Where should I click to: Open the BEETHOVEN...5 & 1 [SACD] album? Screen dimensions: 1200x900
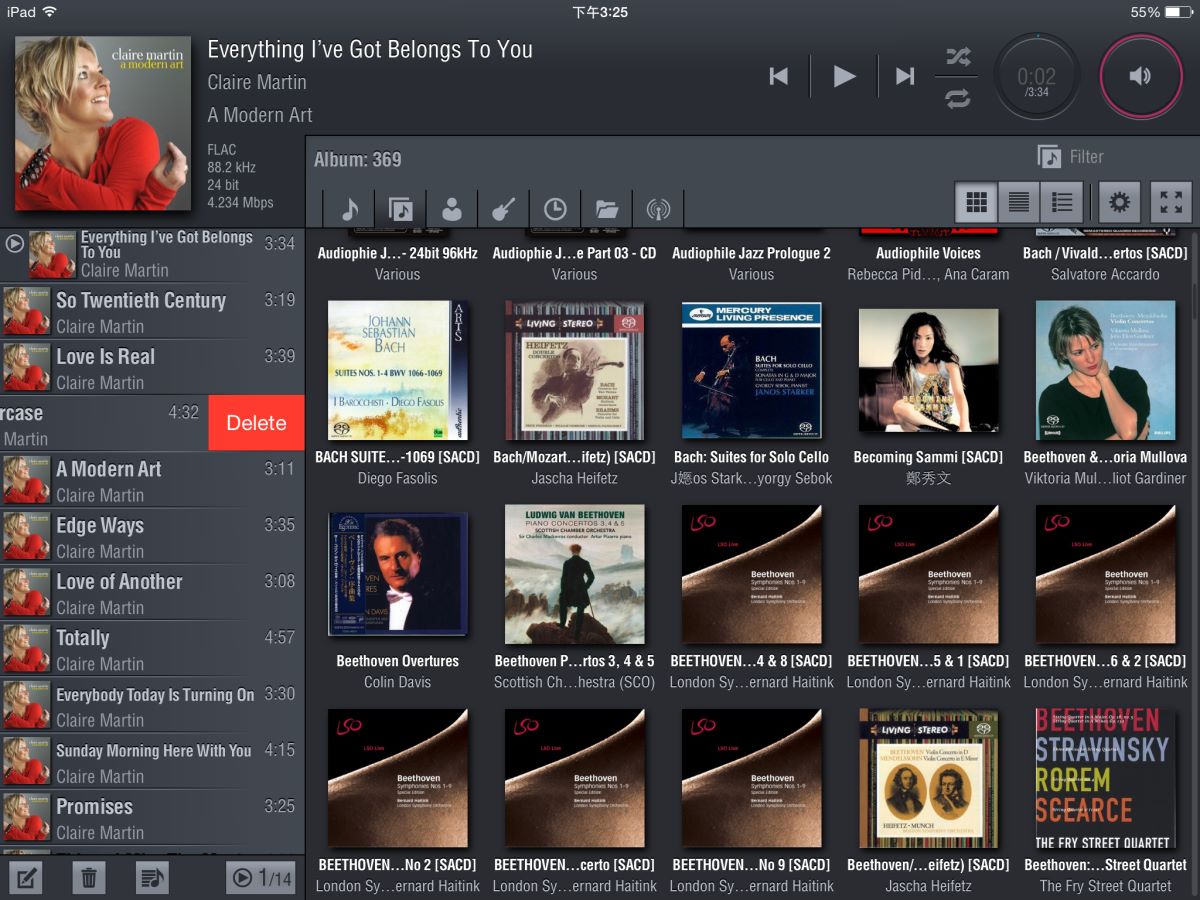coord(928,573)
